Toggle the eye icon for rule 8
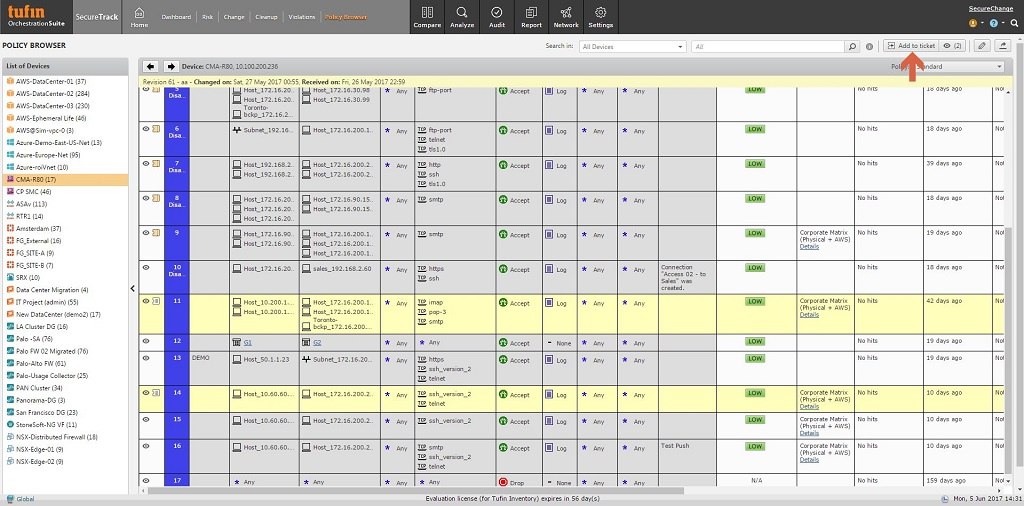The height and width of the screenshot is (506, 1024). click(146, 198)
